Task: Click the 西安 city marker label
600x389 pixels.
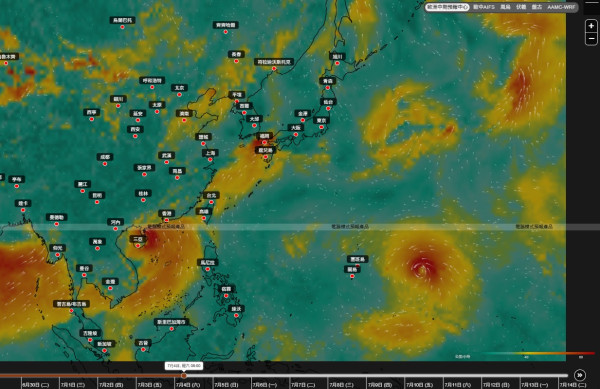Action: point(135,129)
